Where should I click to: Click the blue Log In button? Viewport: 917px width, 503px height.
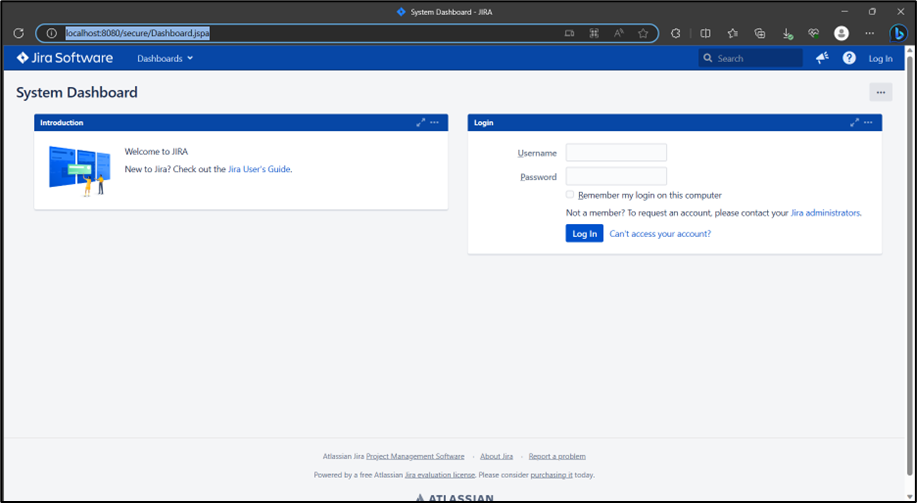(x=584, y=233)
